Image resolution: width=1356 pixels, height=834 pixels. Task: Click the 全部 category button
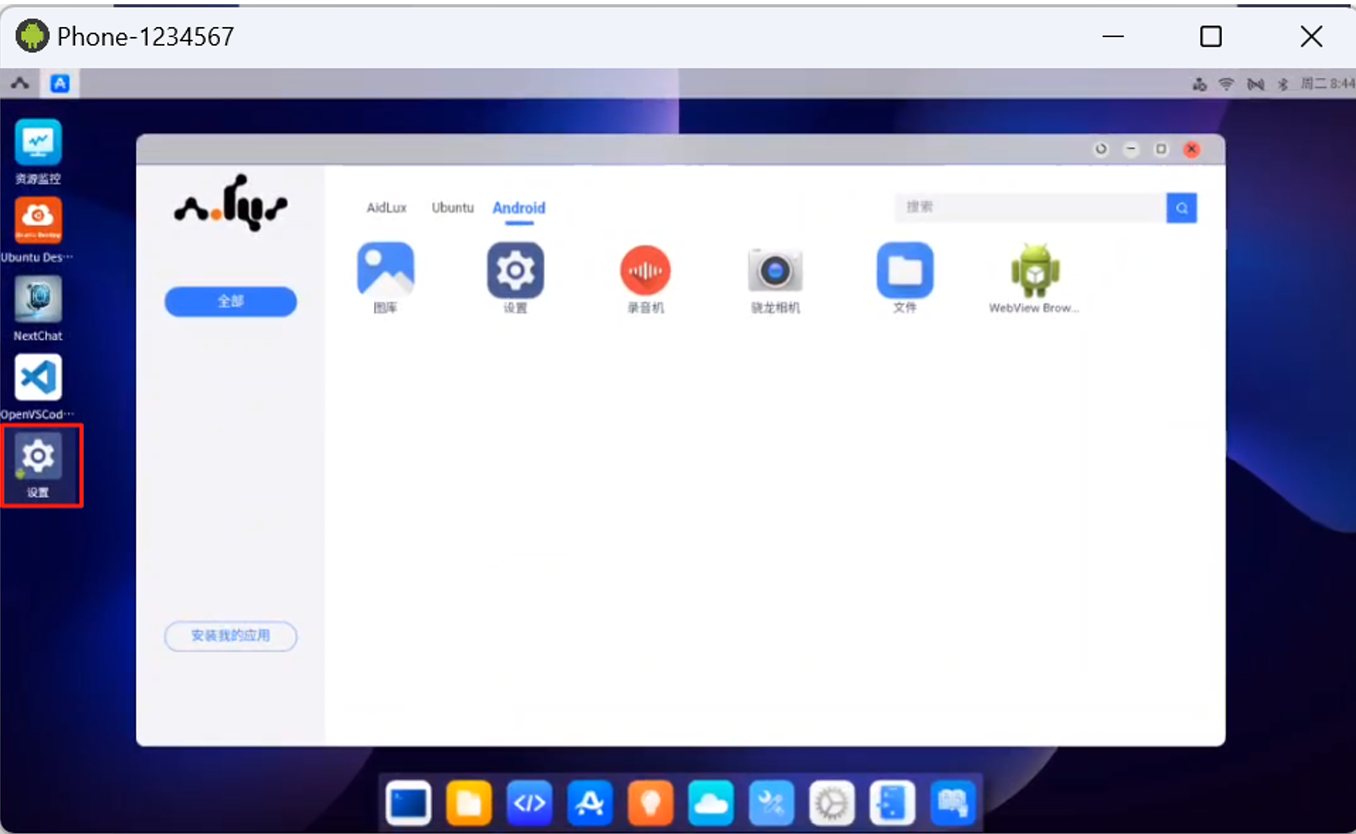pyautogui.click(x=231, y=301)
